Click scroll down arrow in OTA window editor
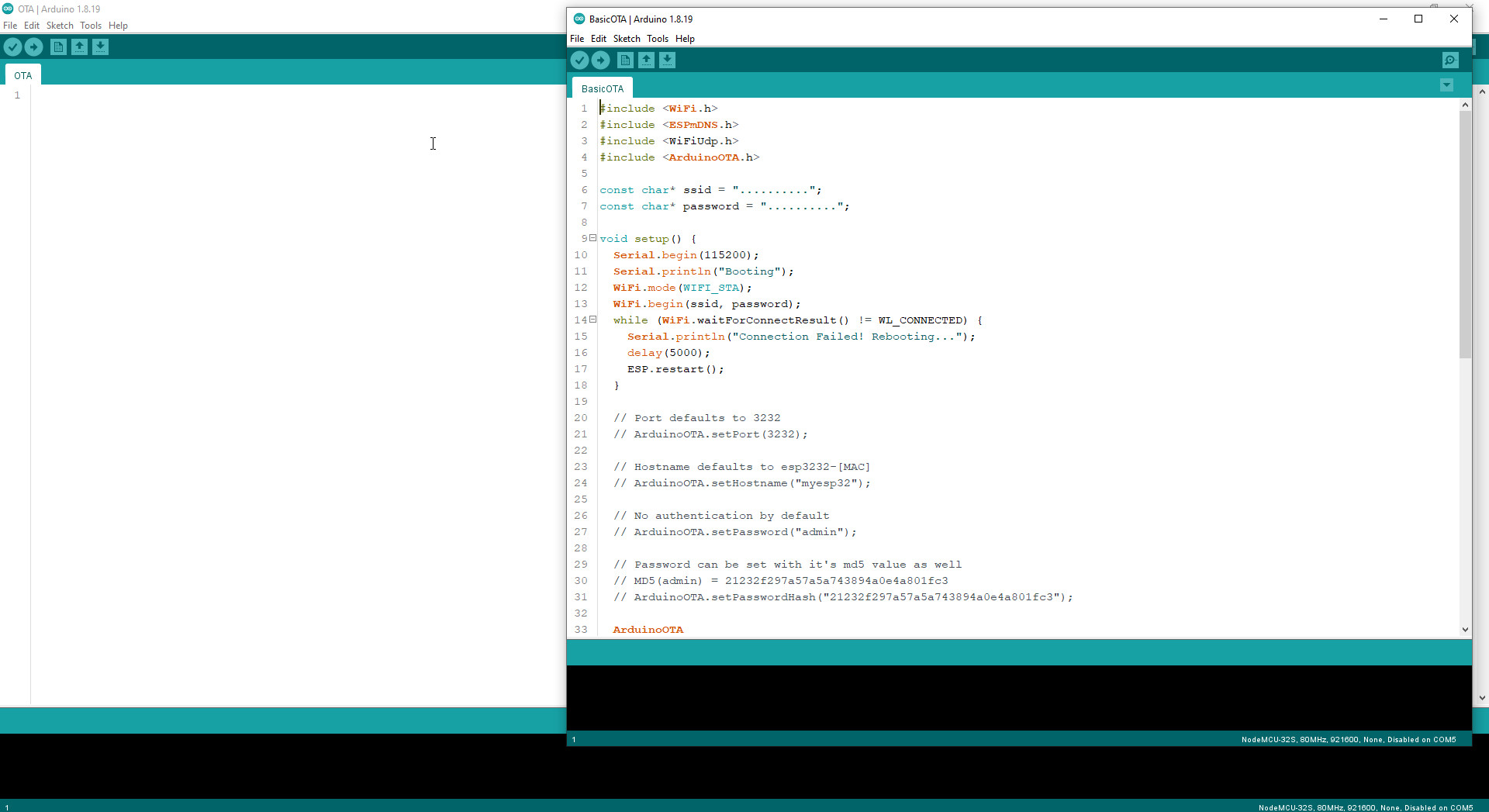 pos(1482,698)
